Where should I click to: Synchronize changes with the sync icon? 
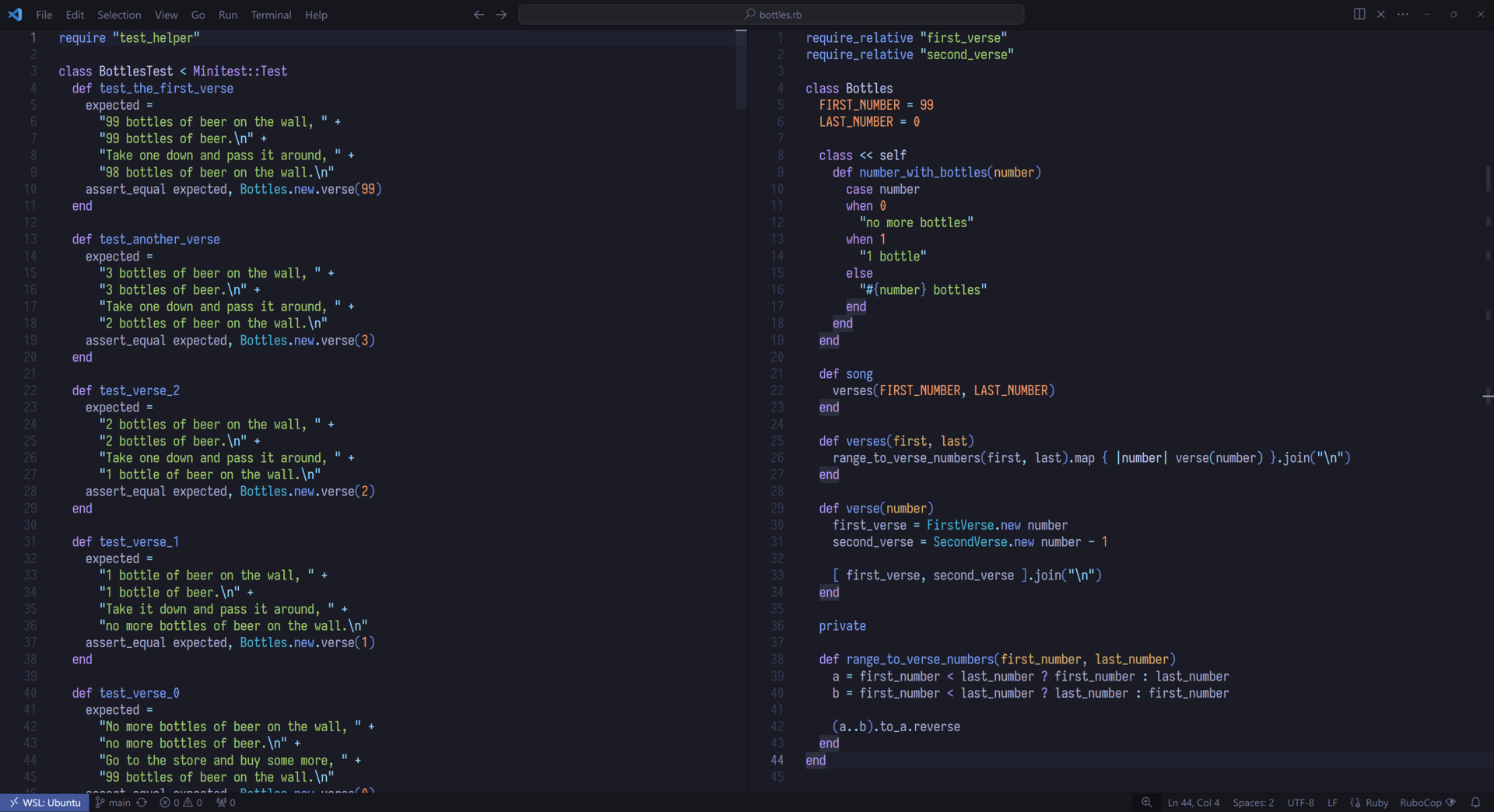point(142,803)
